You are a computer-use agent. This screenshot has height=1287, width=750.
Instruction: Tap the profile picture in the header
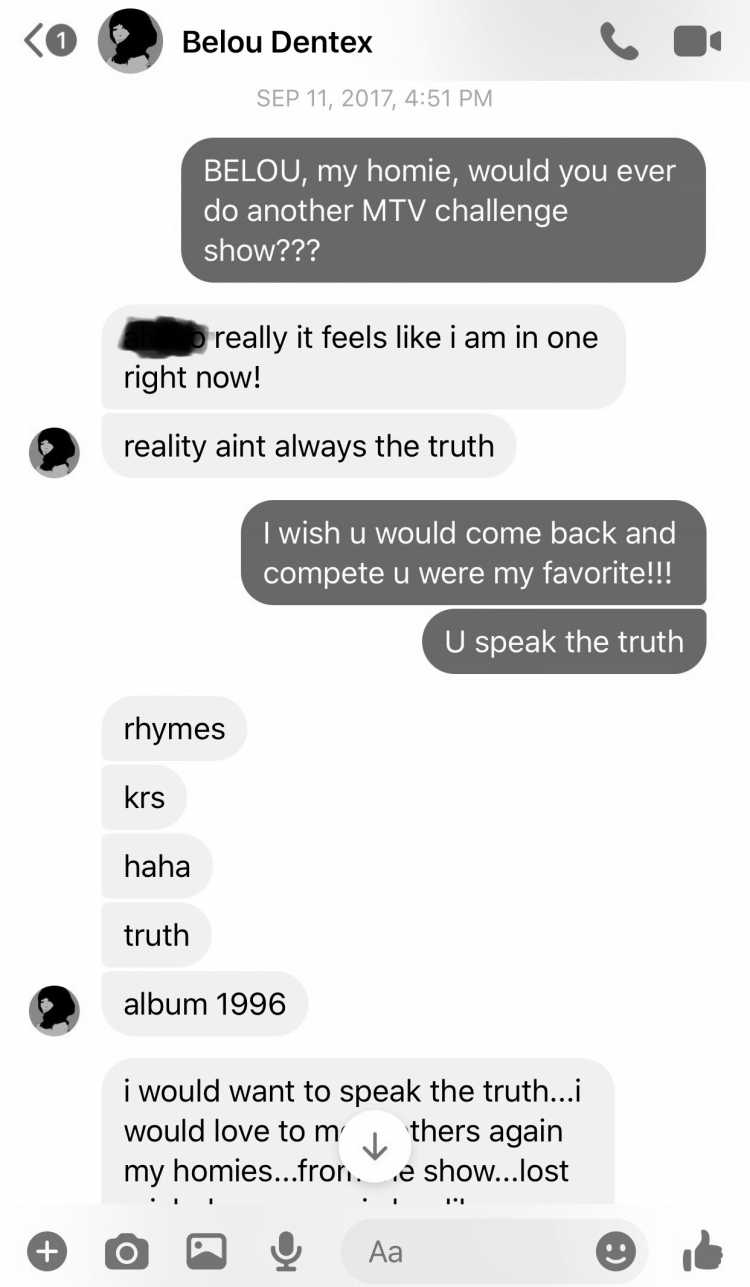point(130,41)
